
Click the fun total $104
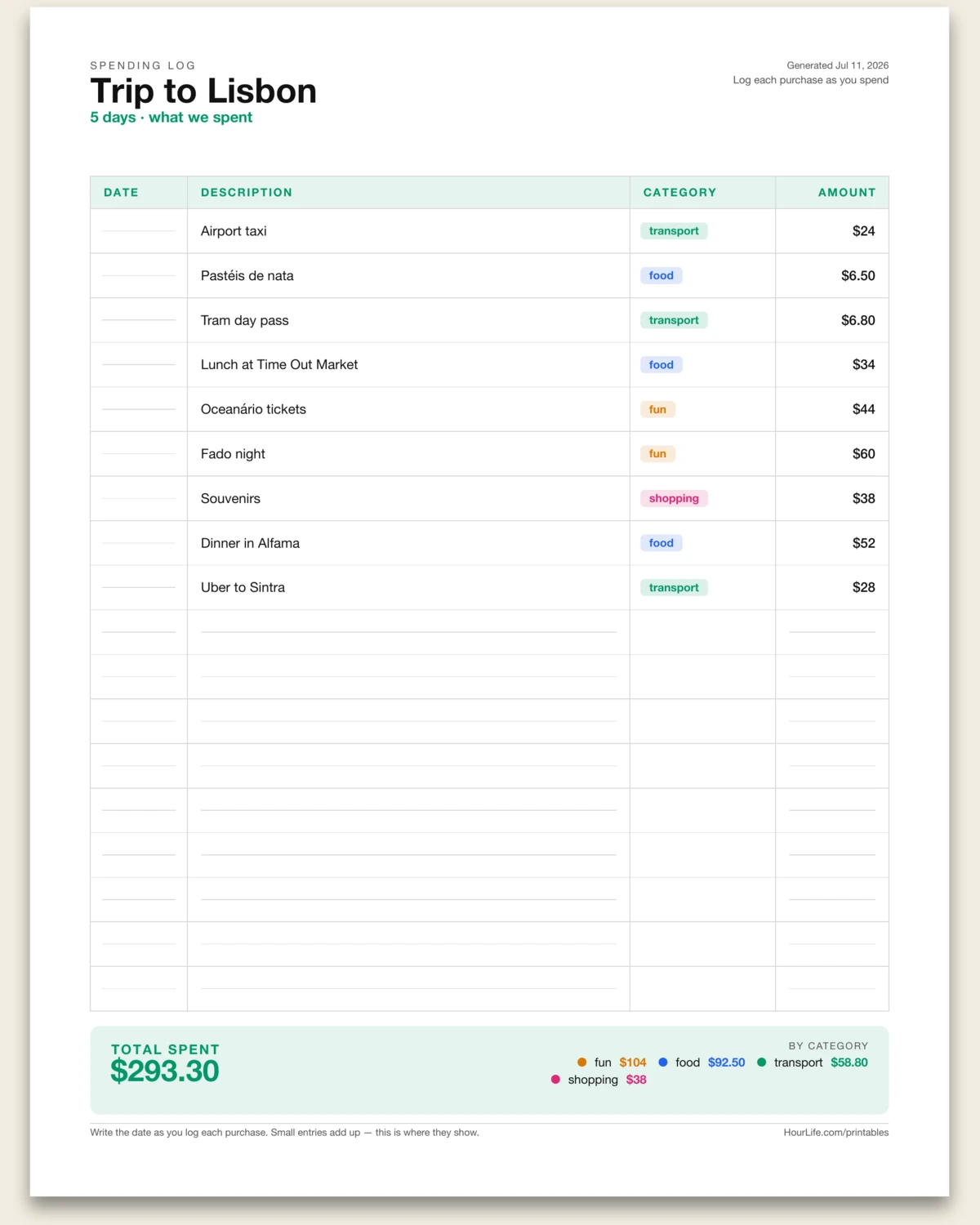633,1062
